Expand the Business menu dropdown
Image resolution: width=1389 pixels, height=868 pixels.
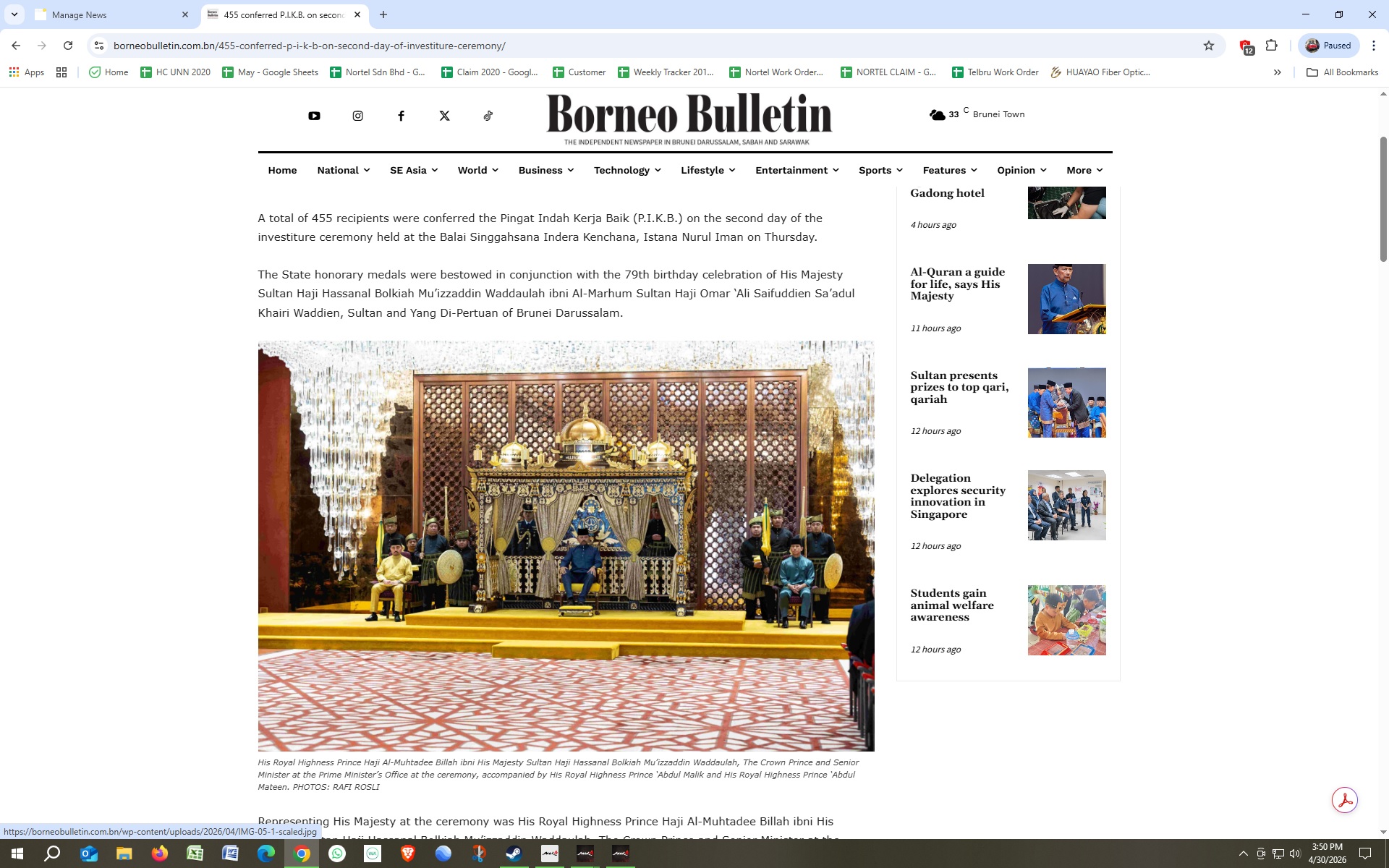coord(545,170)
